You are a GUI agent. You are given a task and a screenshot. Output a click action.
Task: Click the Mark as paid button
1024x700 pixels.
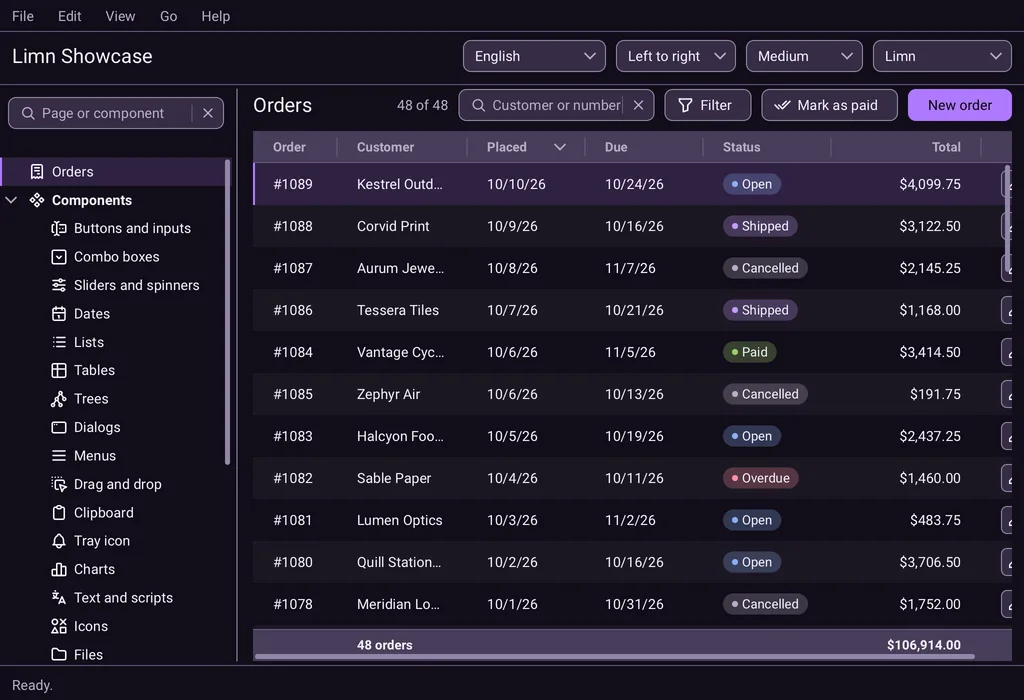tap(829, 105)
